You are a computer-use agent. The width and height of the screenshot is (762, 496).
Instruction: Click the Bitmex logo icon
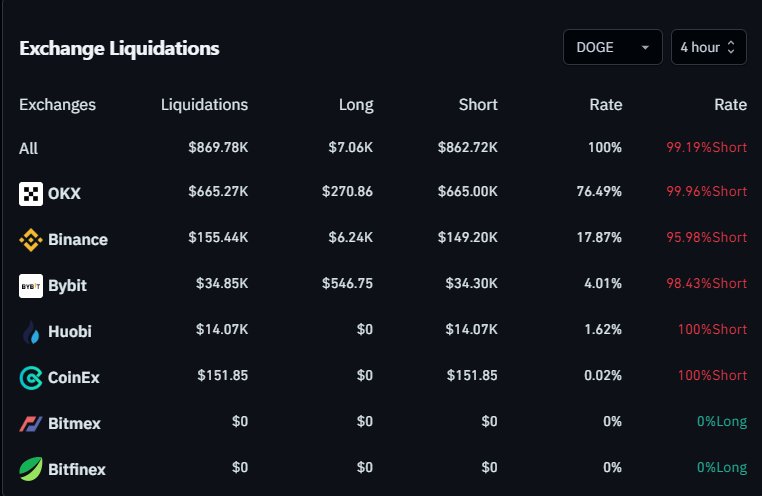click(x=31, y=423)
